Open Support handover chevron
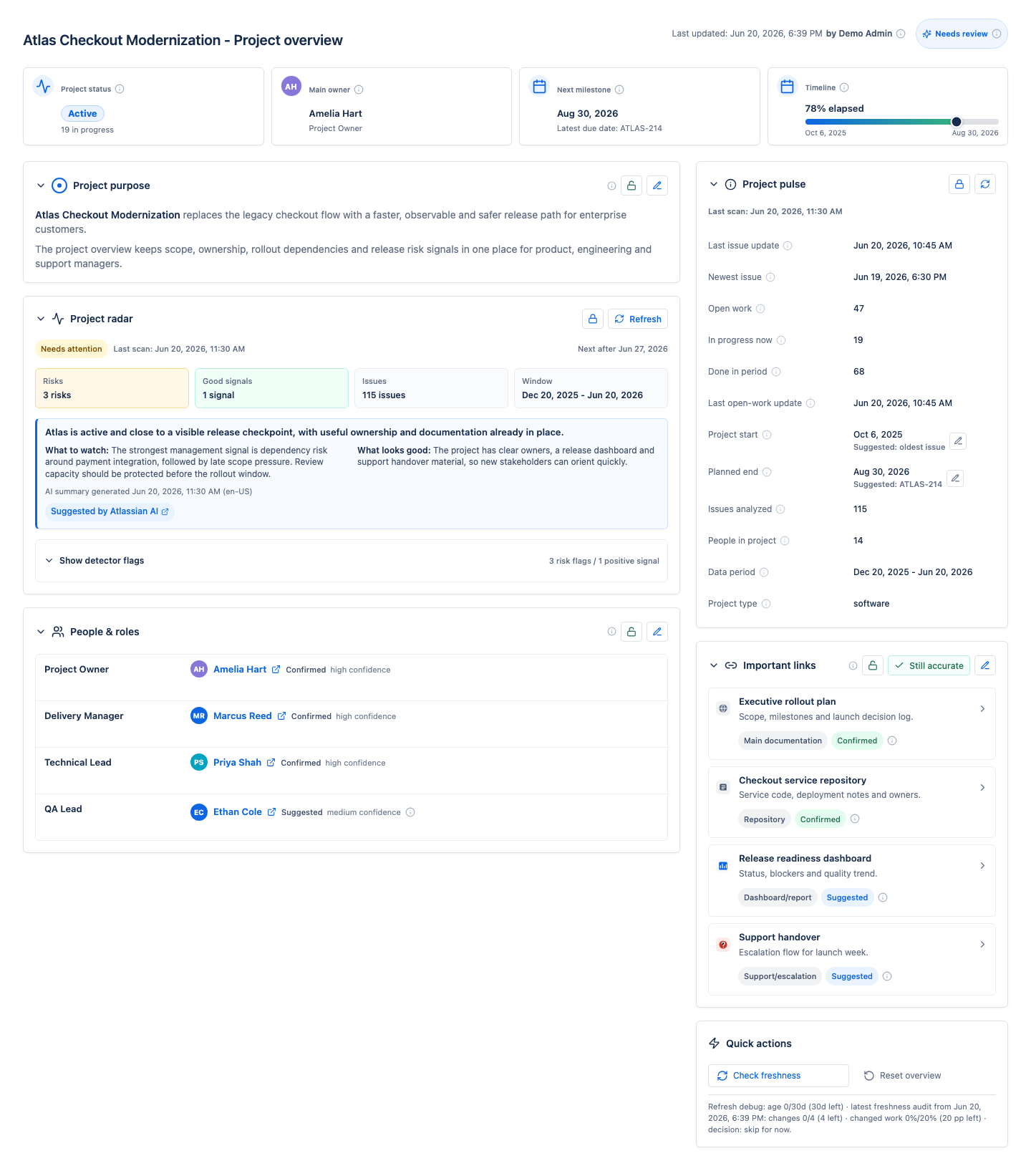This screenshot has width=1031, height=1176. [982, 944]
